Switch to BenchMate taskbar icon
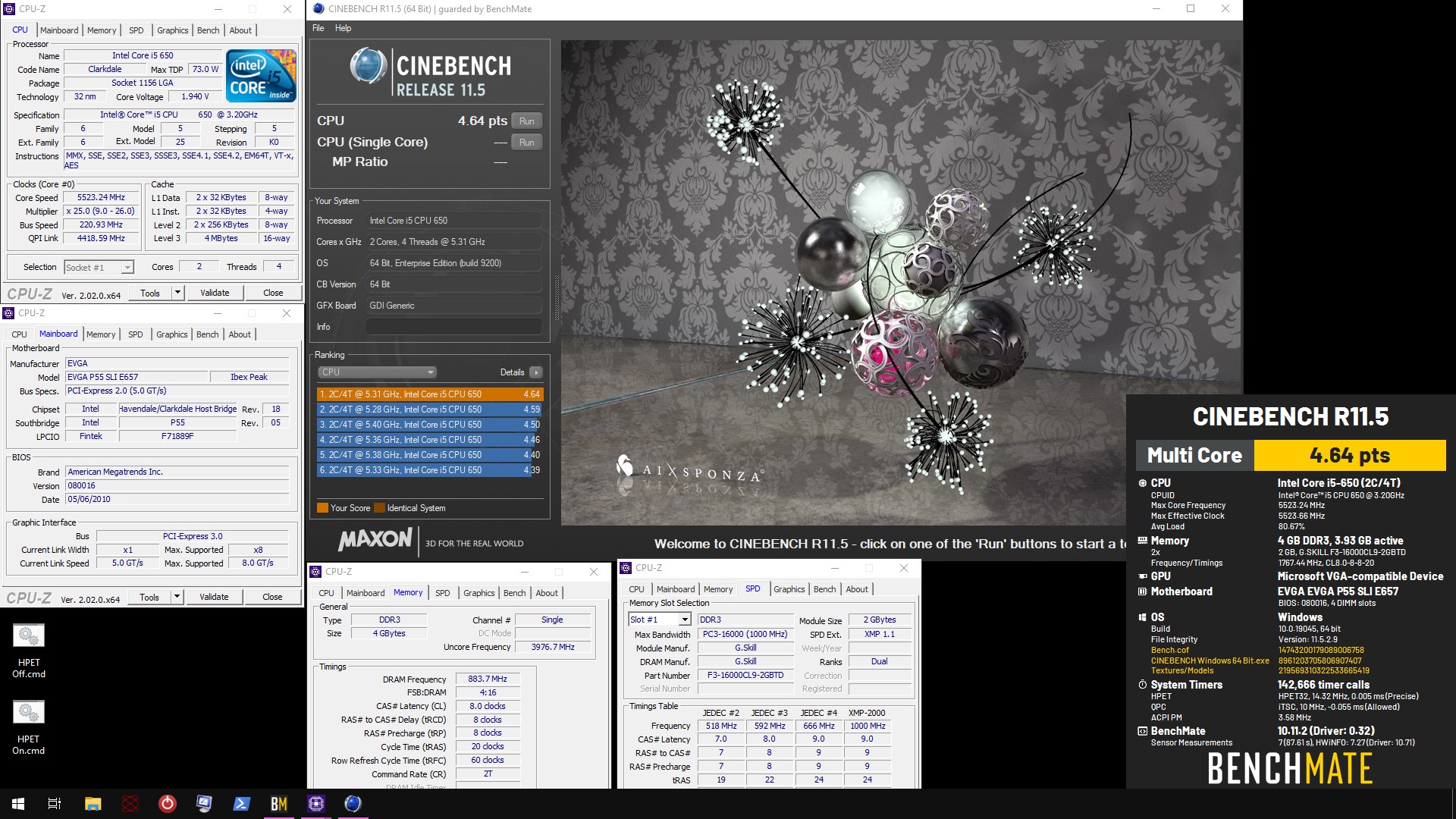This screenshot has width=1456, height=819. [x=278, y=804]
